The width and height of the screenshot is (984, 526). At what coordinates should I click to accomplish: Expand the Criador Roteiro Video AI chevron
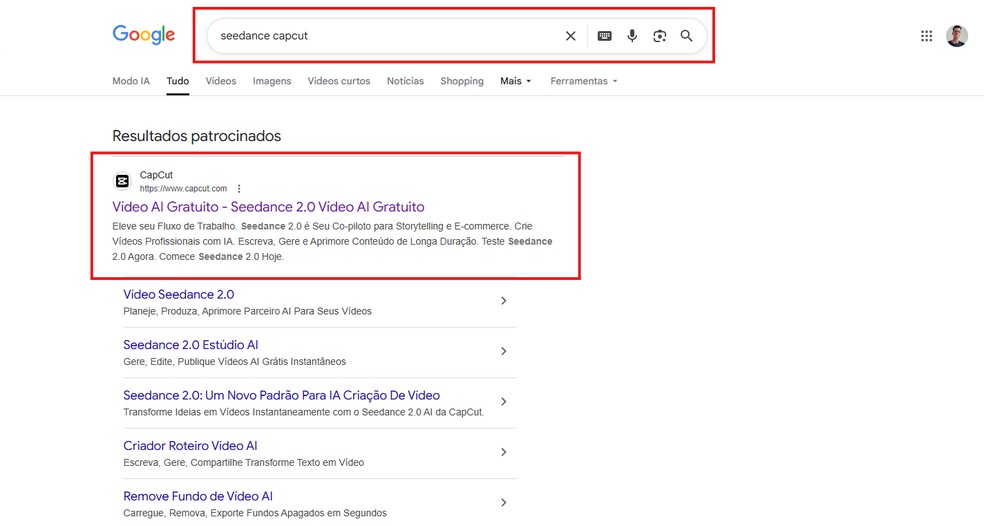pyautogui.click(x=503, y=452)
